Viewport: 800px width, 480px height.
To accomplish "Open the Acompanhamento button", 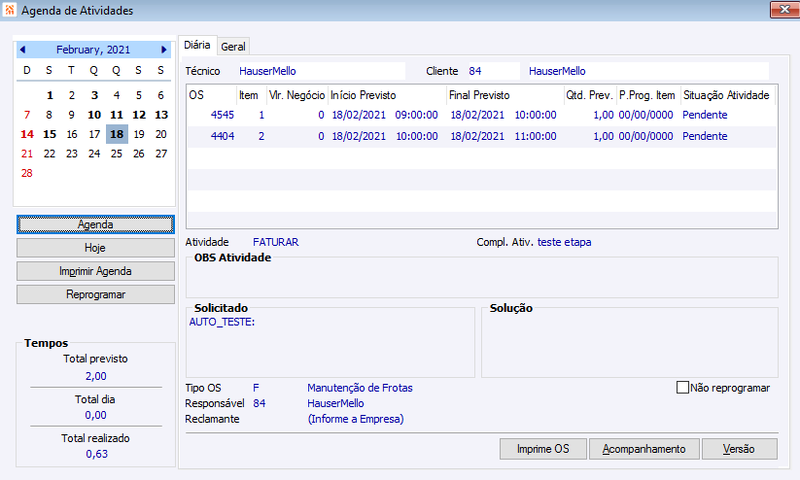I will click(644, 449).
